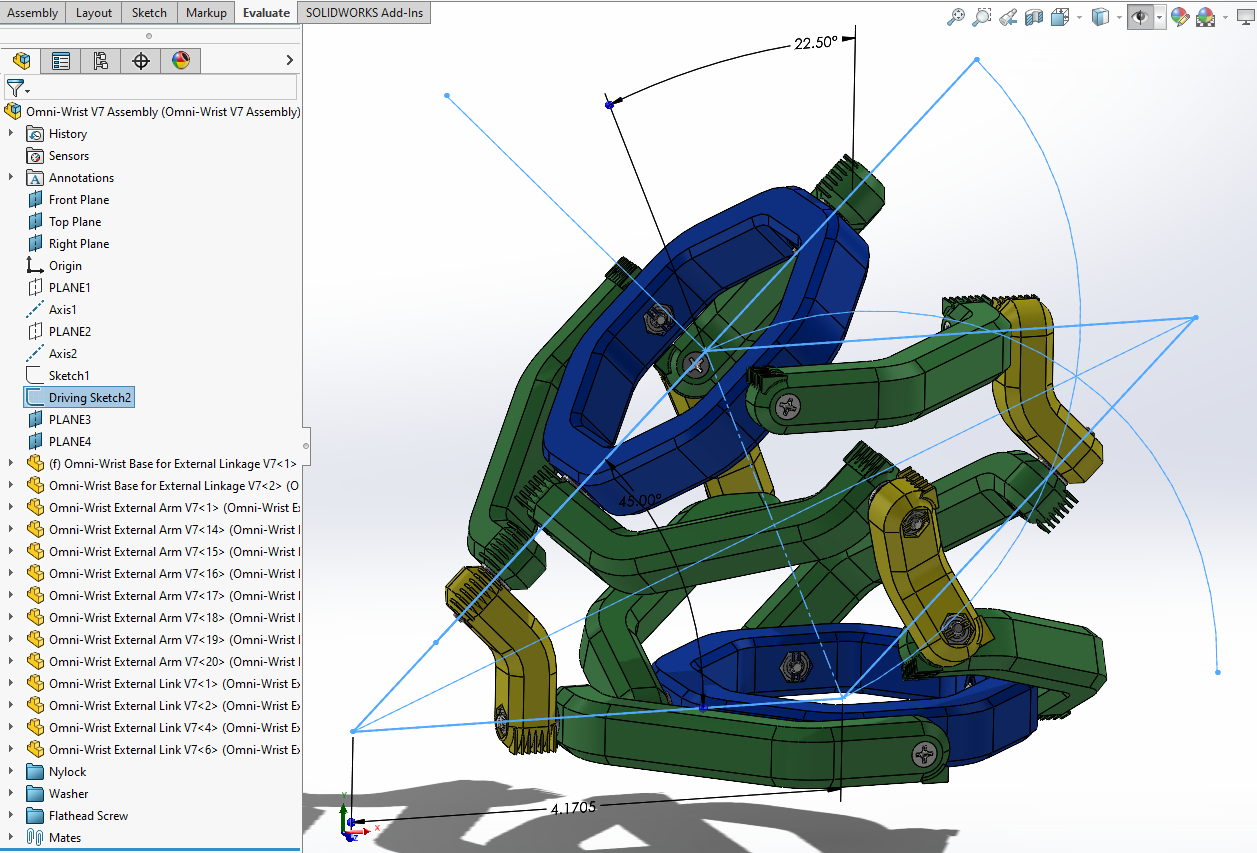This screenshot has height=853, width=1257.
Task: Select Driving Sketch2 in the feature tree
Action: (x=89, y=398)
